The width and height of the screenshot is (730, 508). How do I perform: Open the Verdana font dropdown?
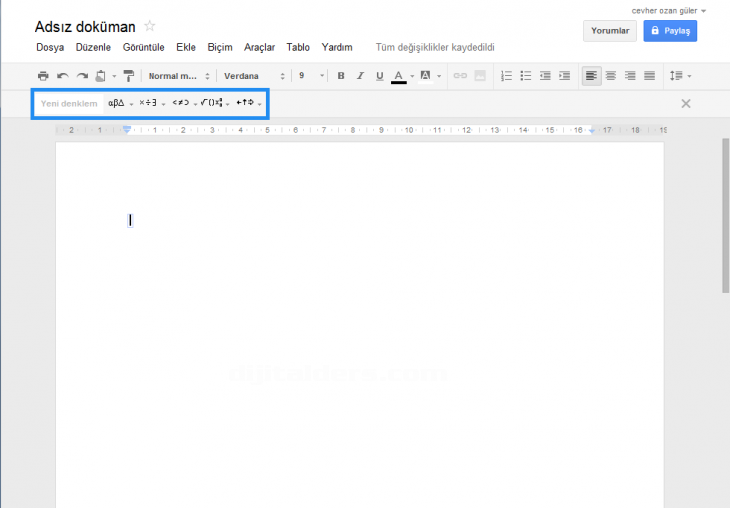[254, 76]
